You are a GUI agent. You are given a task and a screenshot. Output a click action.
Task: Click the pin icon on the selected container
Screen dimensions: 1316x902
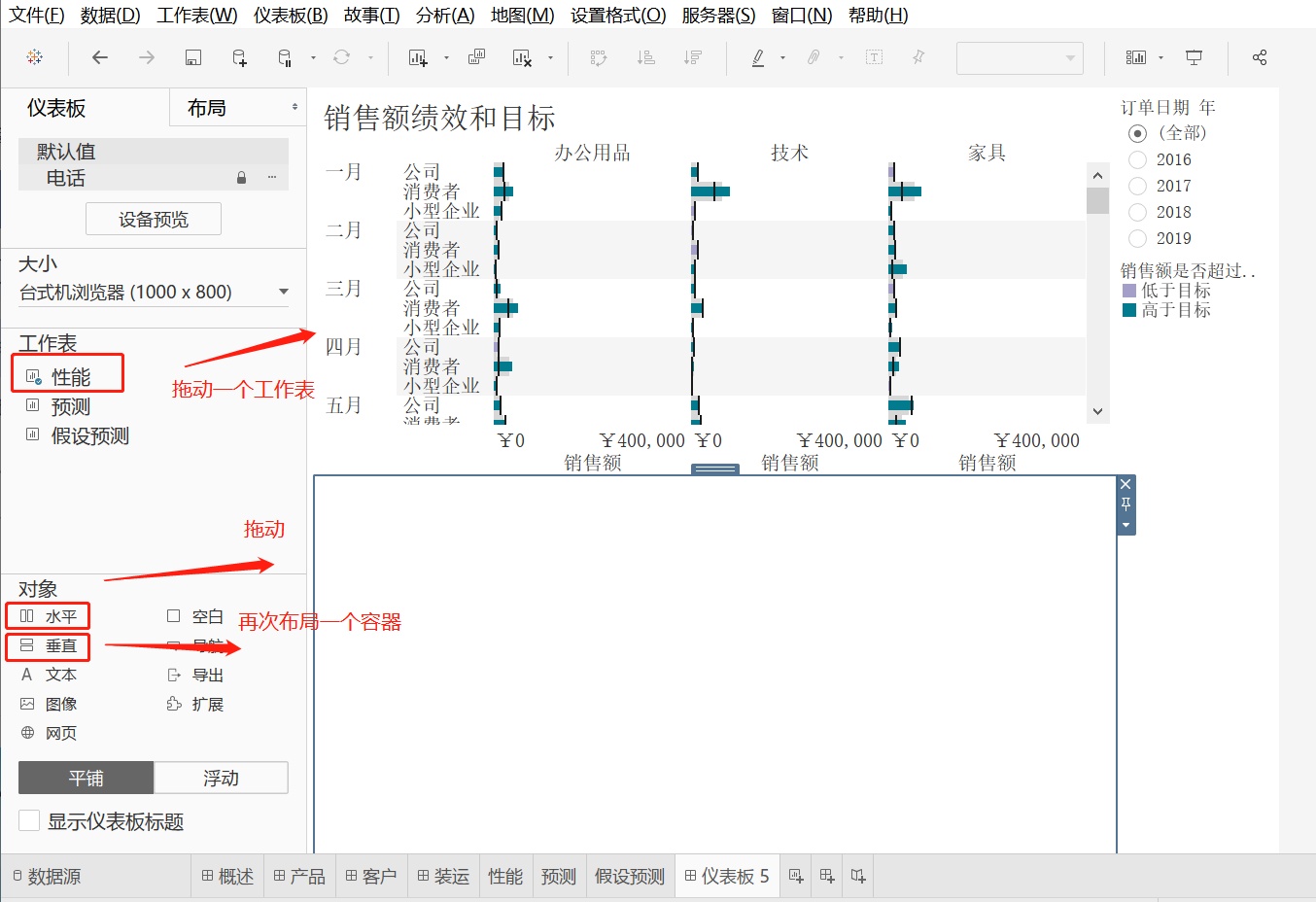pyautogui.click(x=1126, y=503)
